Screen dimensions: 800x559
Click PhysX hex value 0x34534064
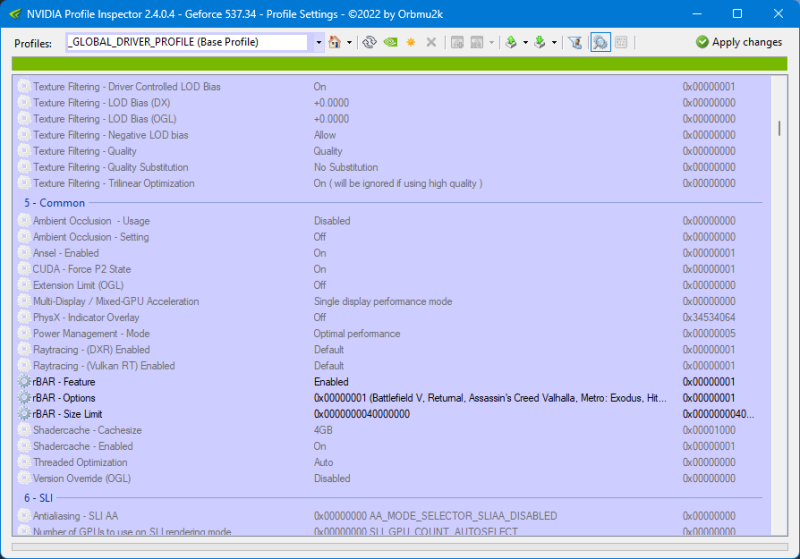tap(709, 317)
